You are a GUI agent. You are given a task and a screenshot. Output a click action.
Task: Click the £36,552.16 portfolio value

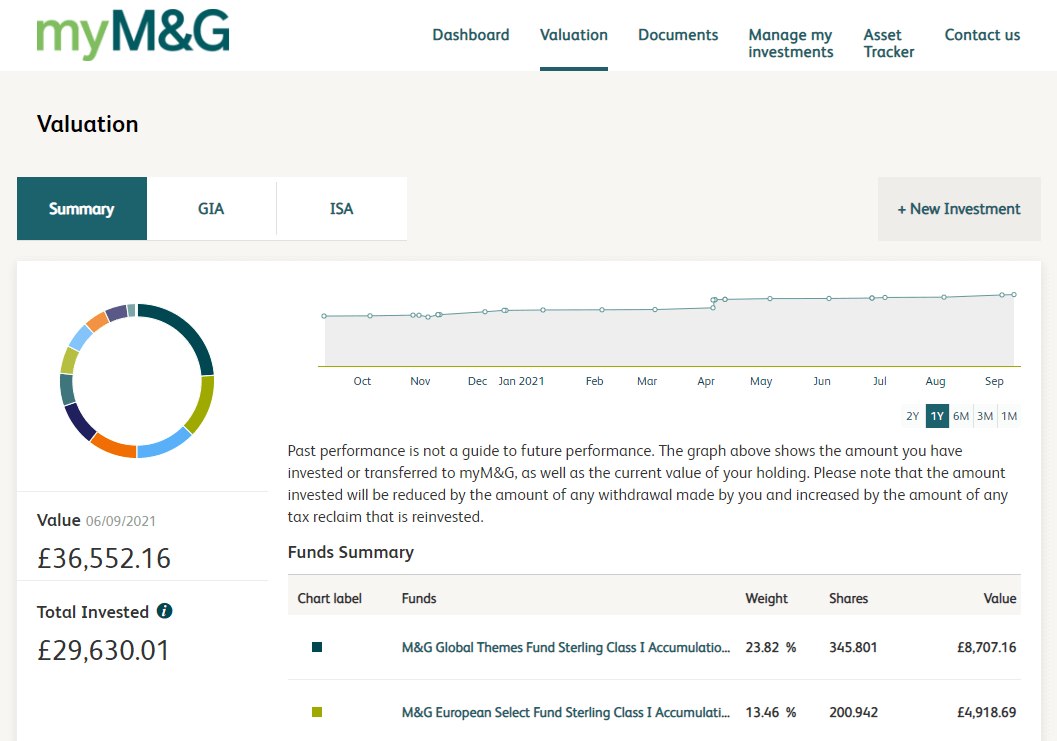[104, 558]
